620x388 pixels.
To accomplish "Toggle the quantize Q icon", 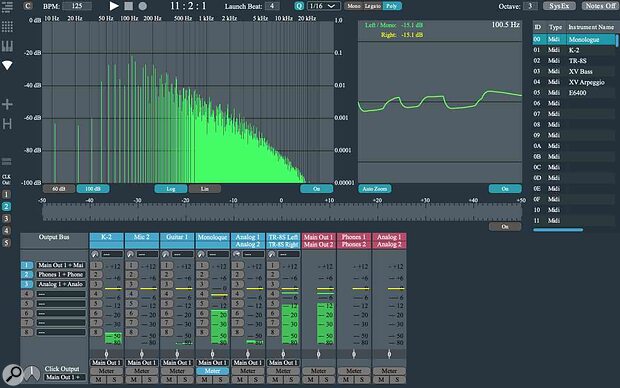I will point(299,6).
